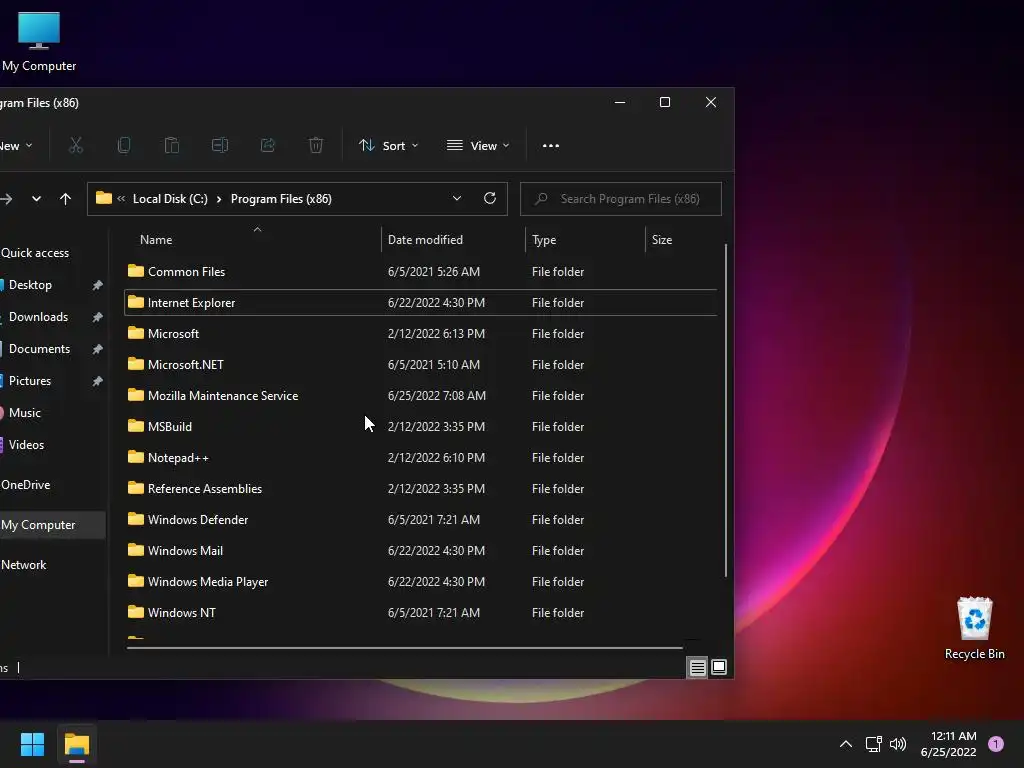Select the Windows Mail folder
Viewport: 1024px width, 768px height.
pos(421,551)
